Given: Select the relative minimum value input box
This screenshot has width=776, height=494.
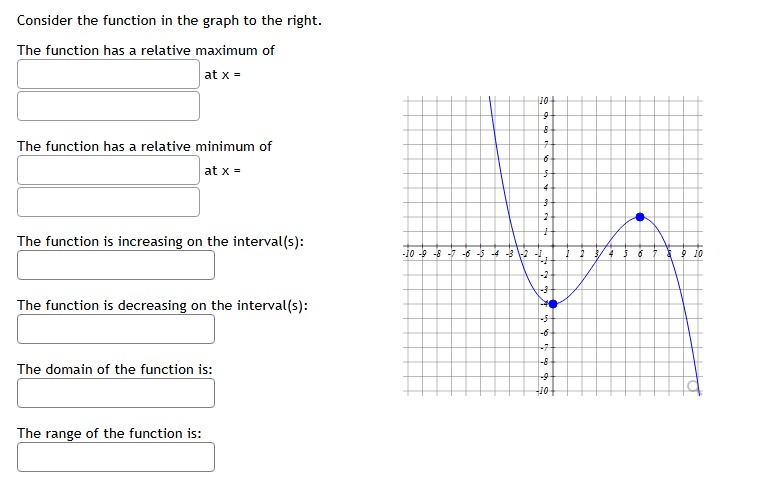Looking at the screenshot, I should point(108,170).
